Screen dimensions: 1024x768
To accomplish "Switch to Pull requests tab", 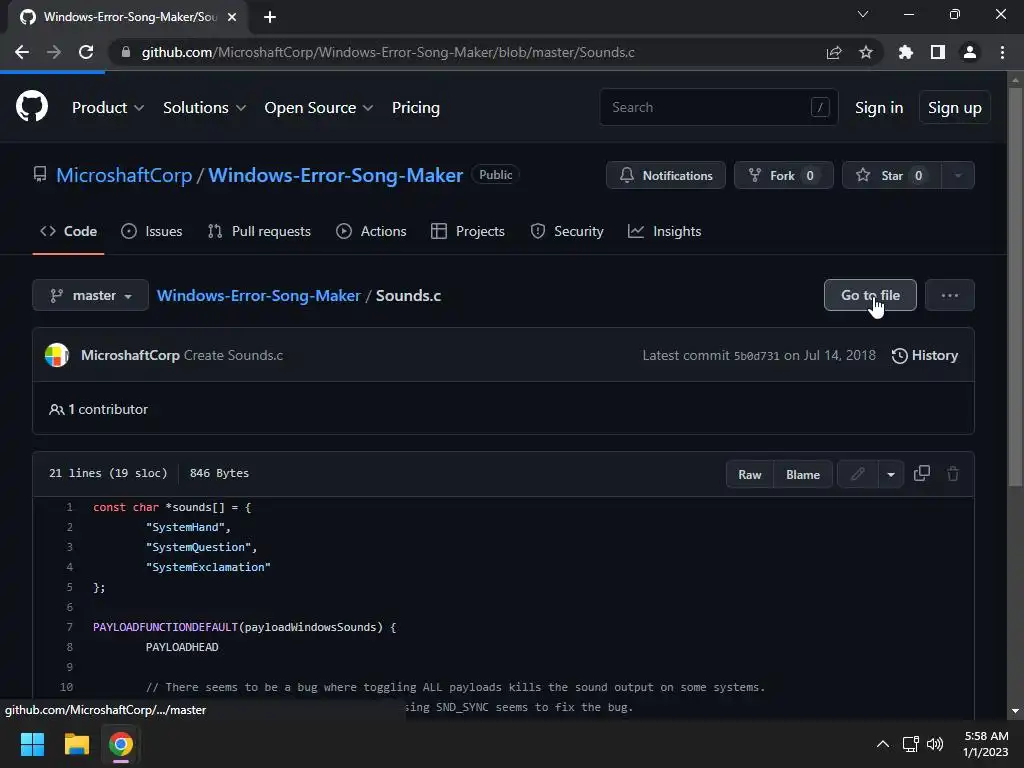I will 259,231.
